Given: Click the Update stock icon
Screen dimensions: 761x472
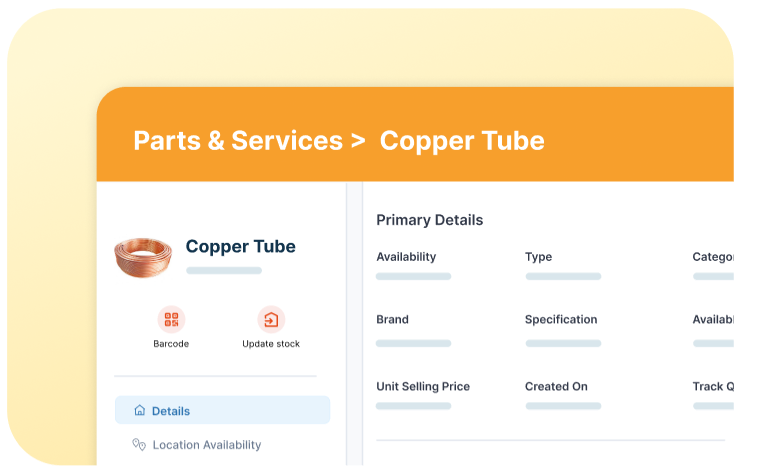Looking at the screenshot, I should [271, 319].
